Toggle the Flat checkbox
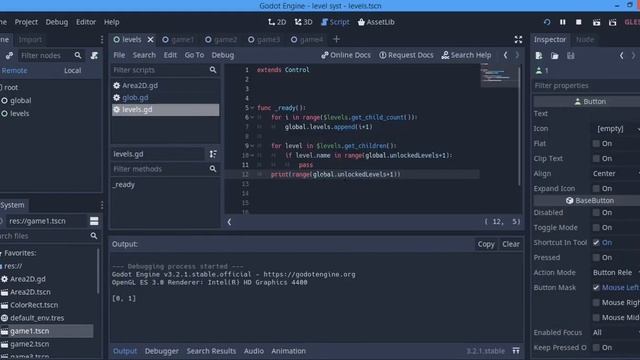 [x=596, y=144]
